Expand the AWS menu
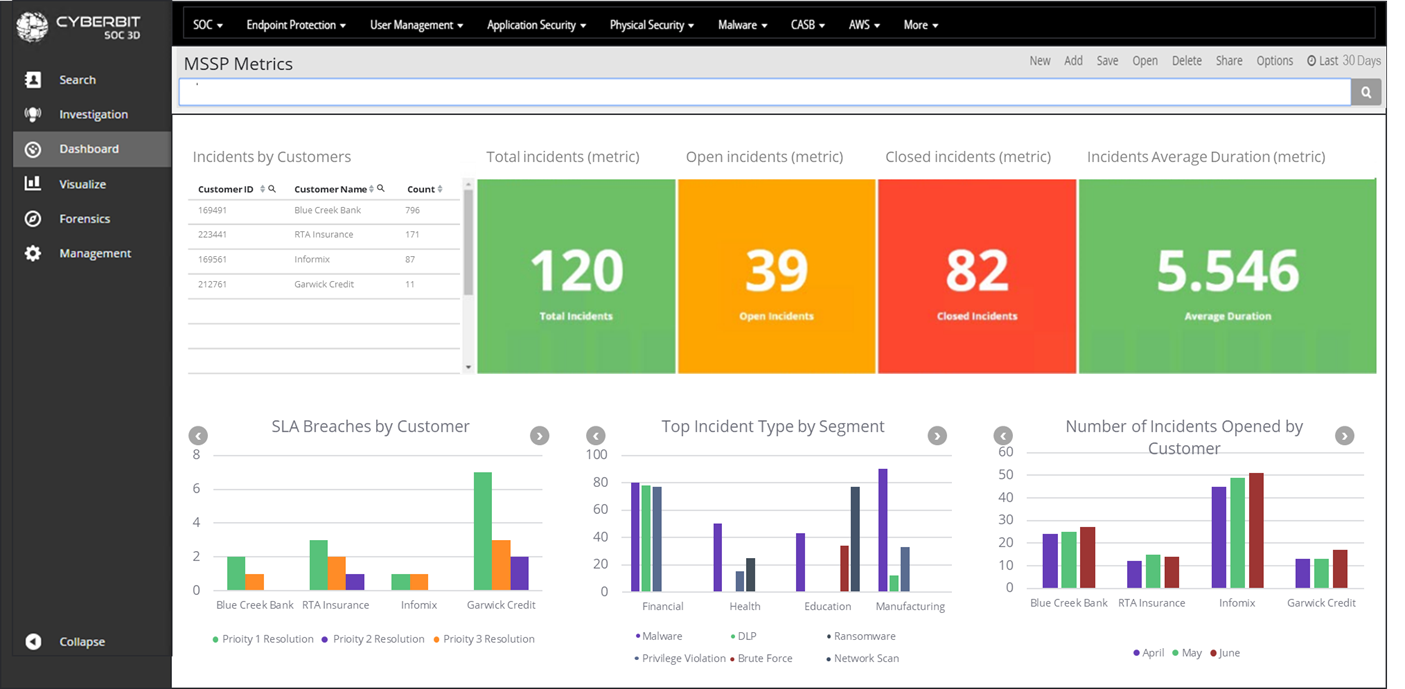1405x689 pixels. [865, 25]
